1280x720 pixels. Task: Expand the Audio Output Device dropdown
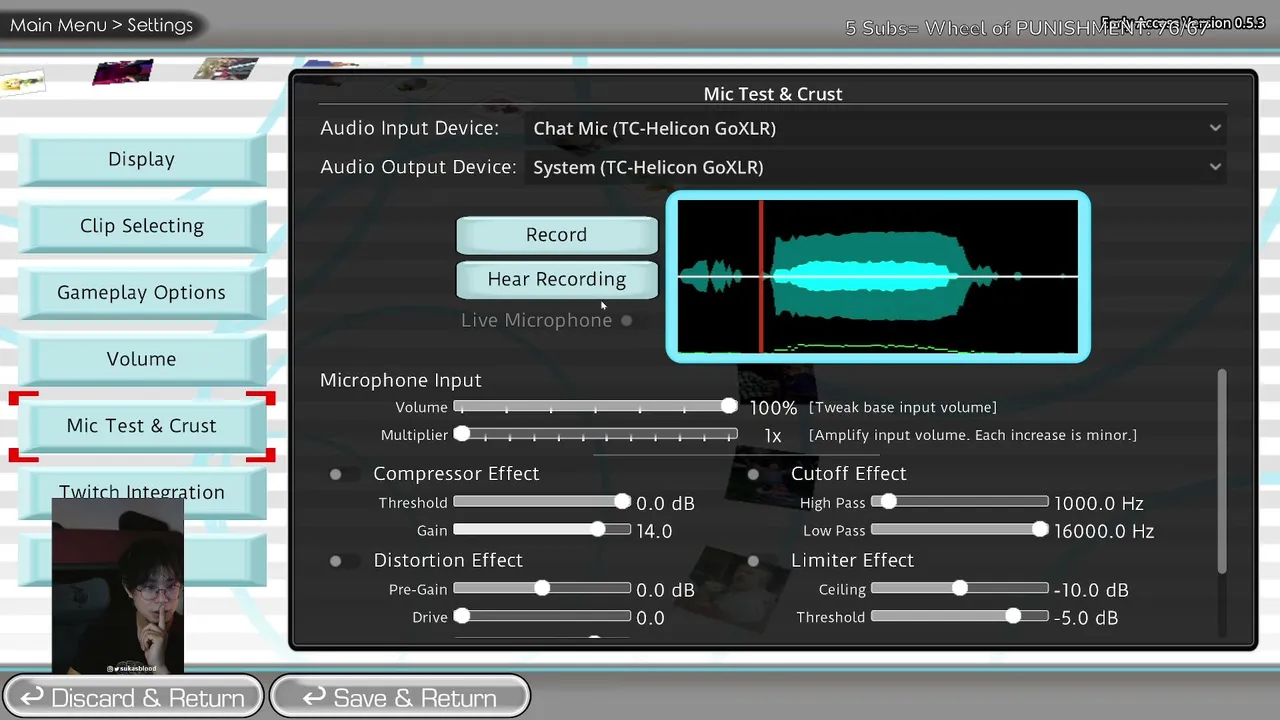pyautogui.click(x=876, y=167)
